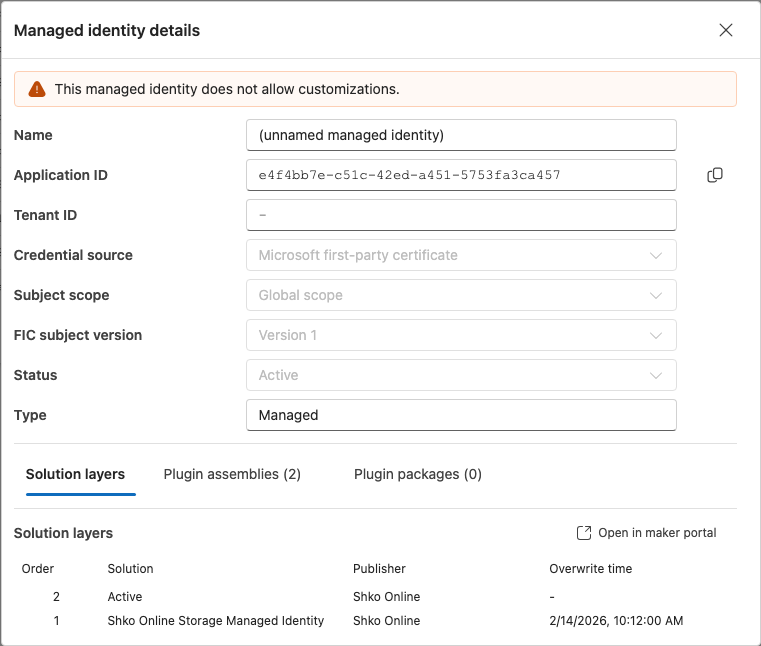Click the Tenant ID field
The width and height of the screenshot is (761, 646).
(x=461, y=215)
